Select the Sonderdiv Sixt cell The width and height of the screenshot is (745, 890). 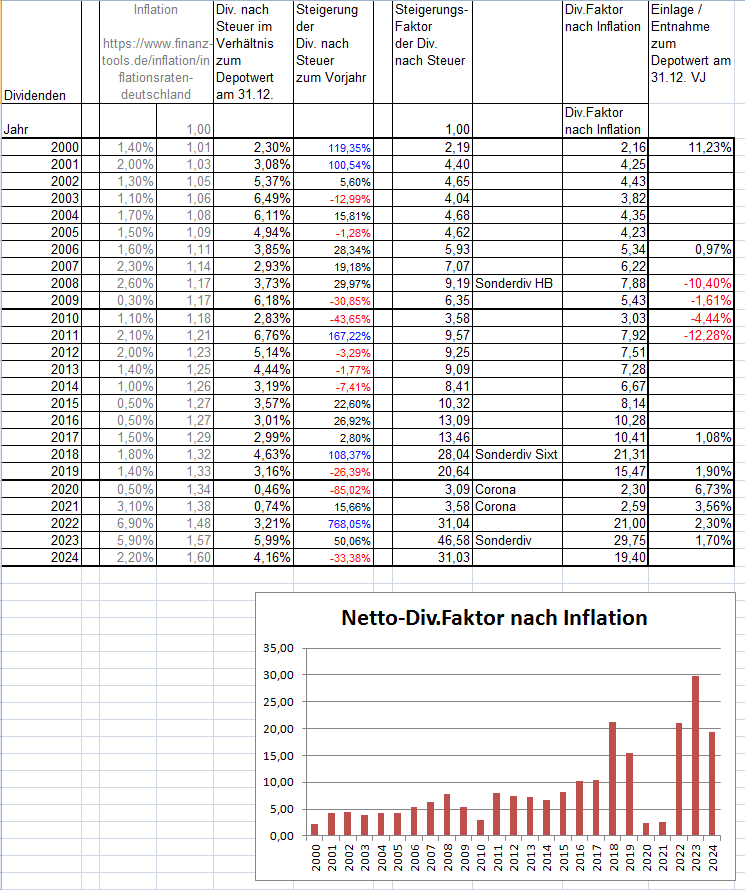517,454
